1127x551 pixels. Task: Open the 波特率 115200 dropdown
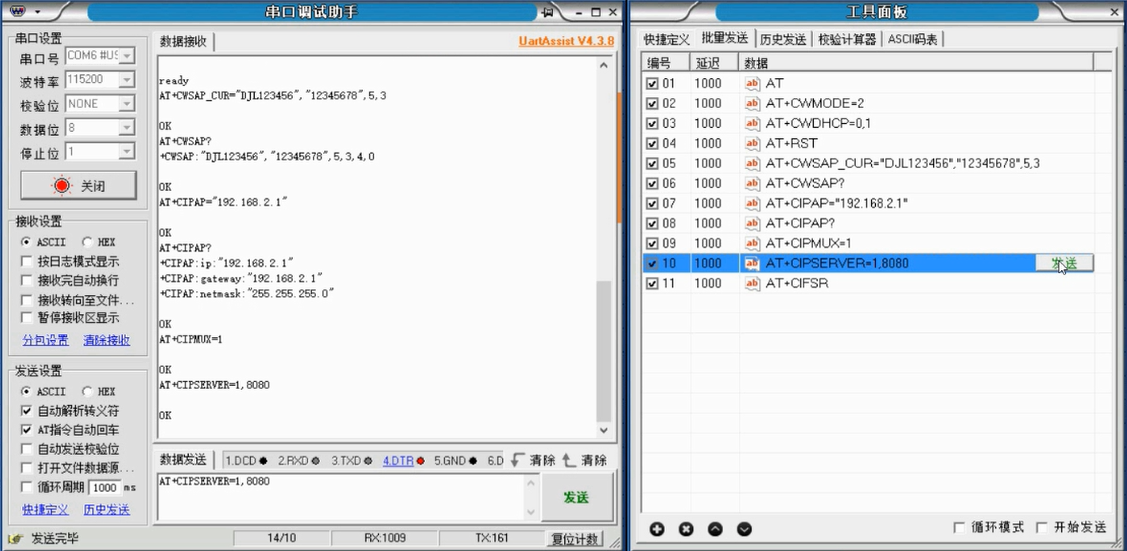(x=126, y=80)
